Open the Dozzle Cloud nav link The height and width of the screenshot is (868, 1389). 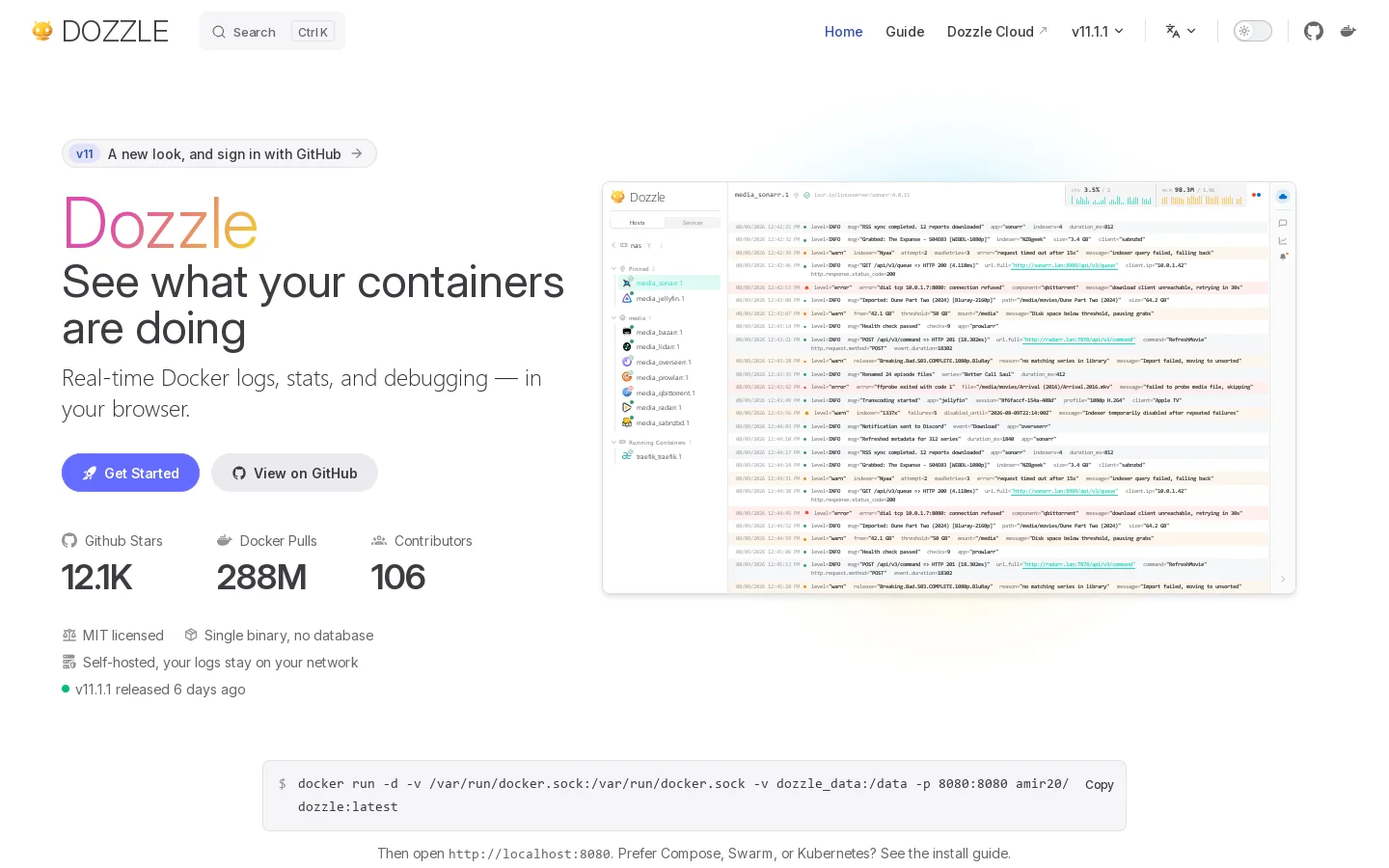click(x=997, y=32)
